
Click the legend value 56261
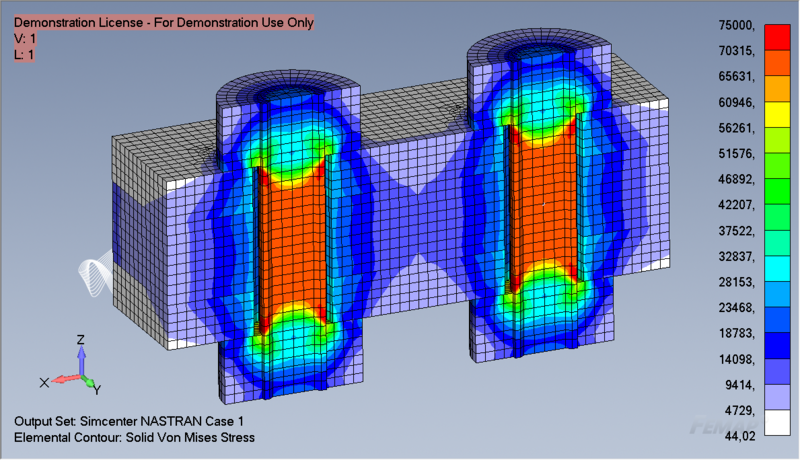point(736,127)
